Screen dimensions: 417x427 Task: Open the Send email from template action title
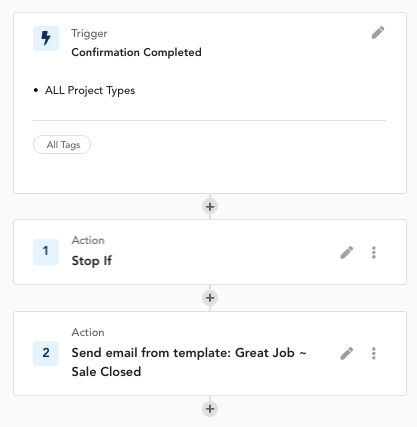click(189, 362)
